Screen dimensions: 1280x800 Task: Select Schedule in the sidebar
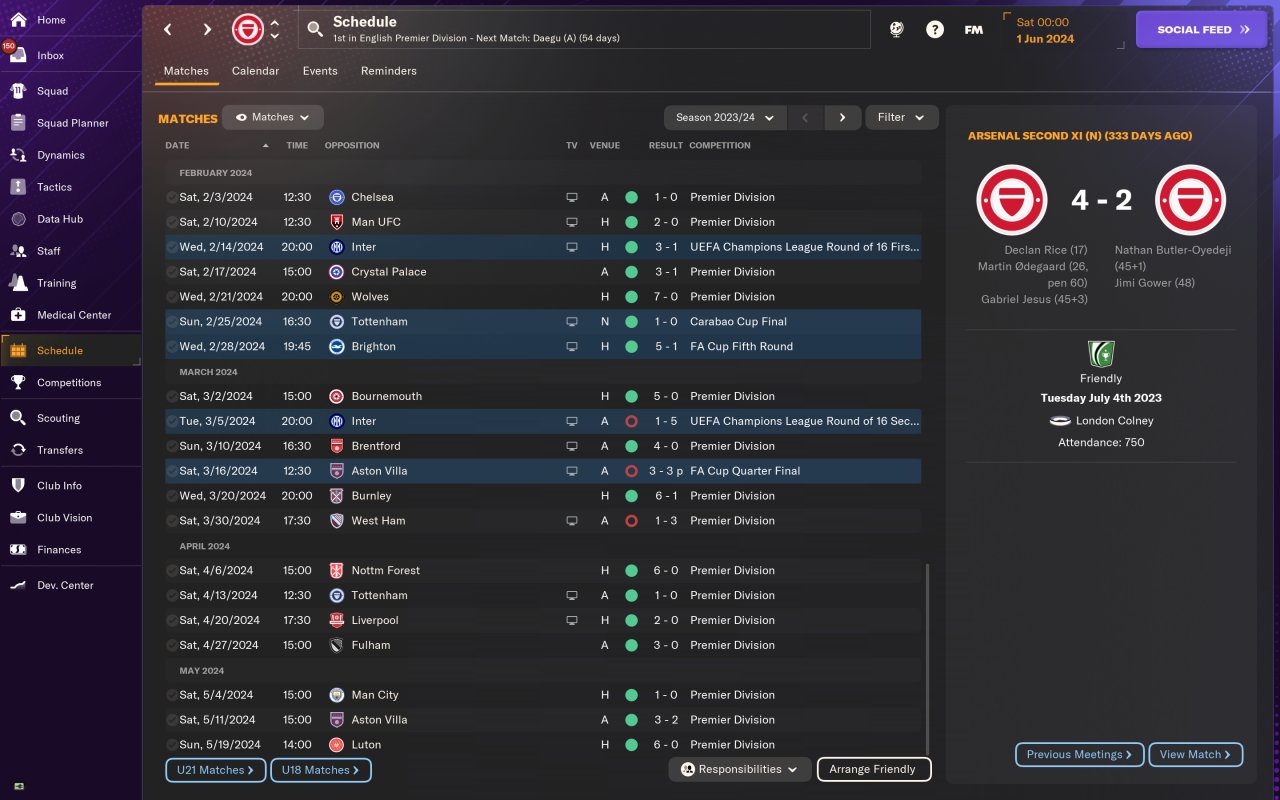tap(70, 351)
